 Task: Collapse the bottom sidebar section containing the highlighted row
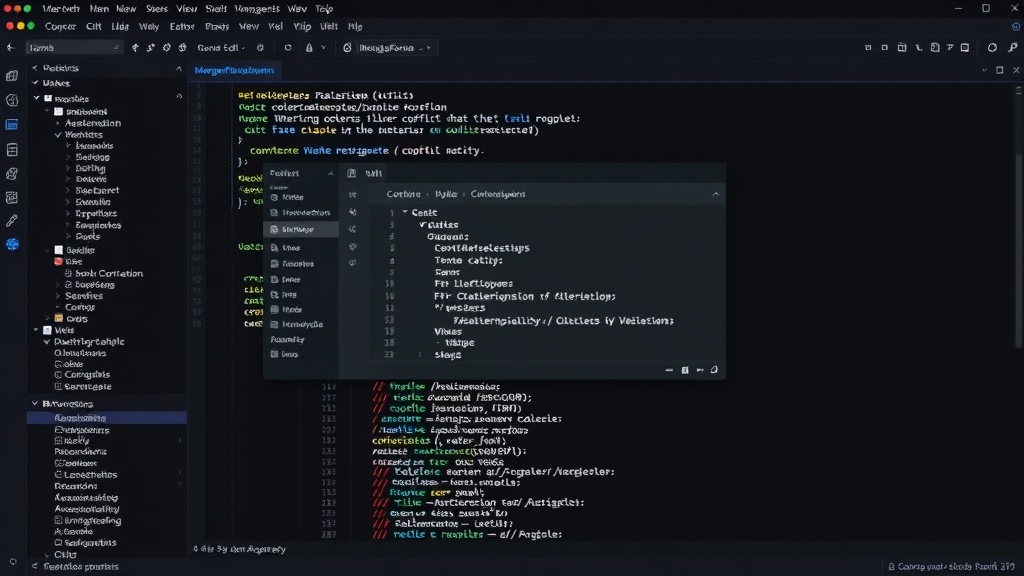pyautogui.click(x=35, y=404)
